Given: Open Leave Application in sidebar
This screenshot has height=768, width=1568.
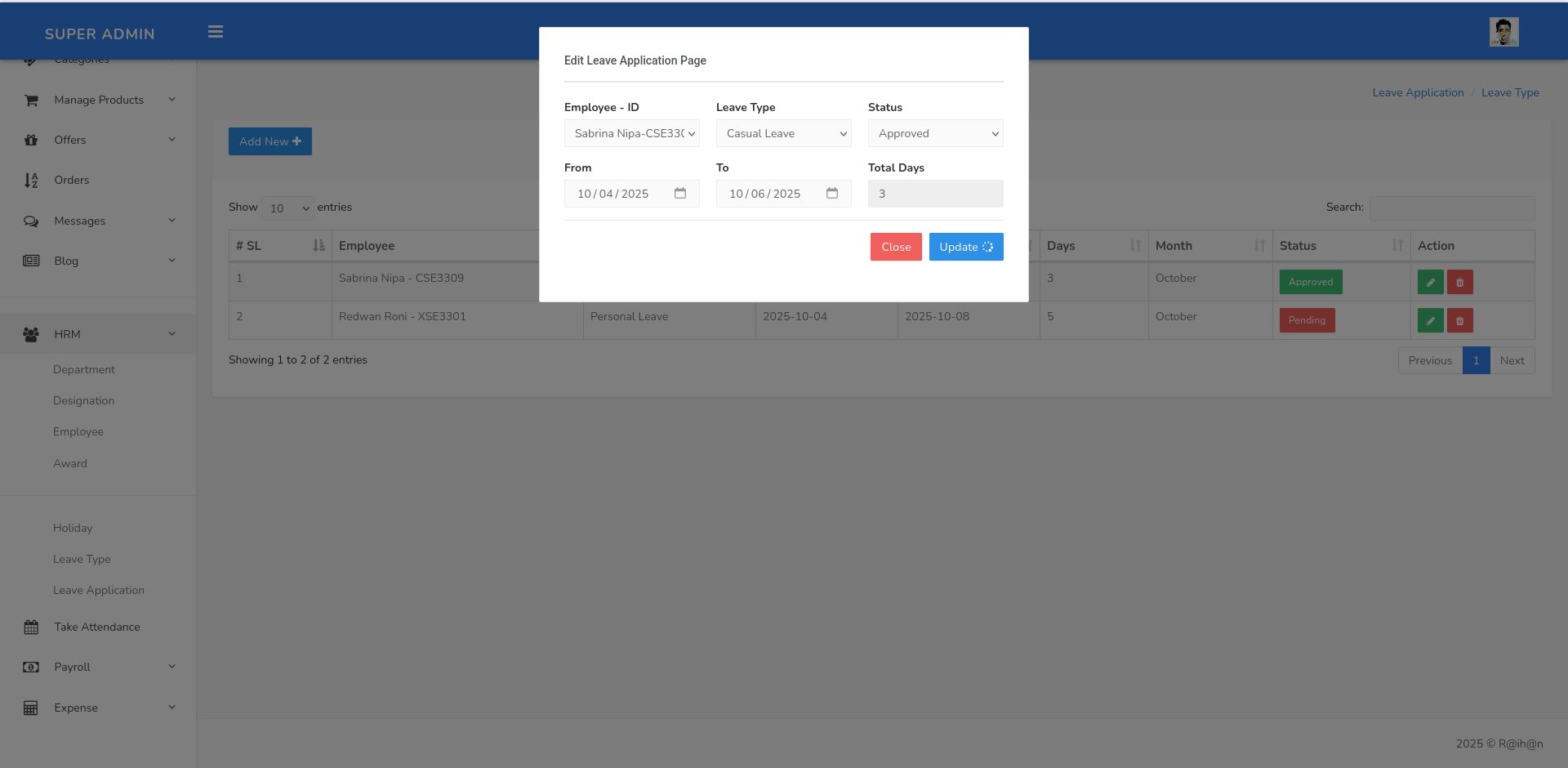Looking at the screenshot, I should pos(99,591).
